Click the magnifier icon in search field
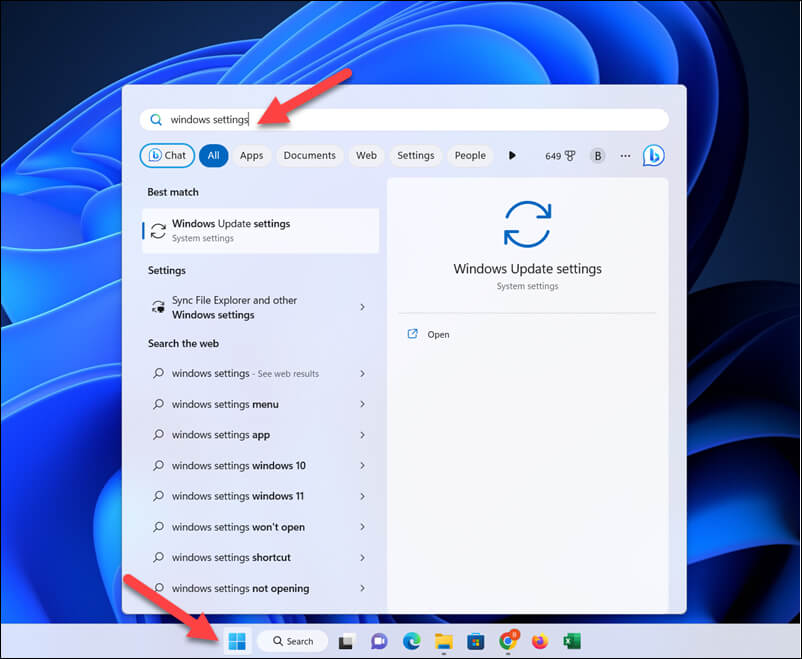 coord(156,120)
